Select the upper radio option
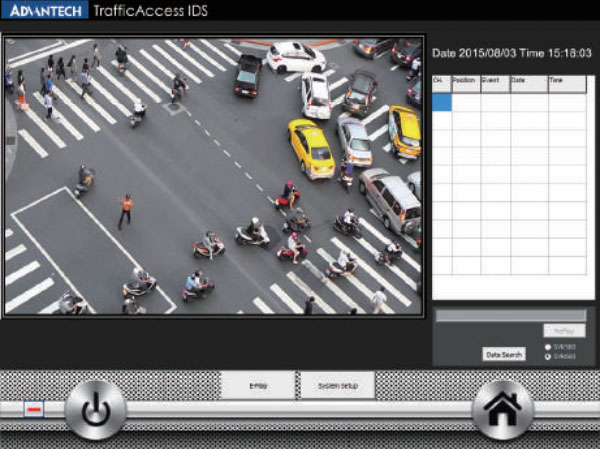This screenshot has height=449, width=600. [548, 347]
